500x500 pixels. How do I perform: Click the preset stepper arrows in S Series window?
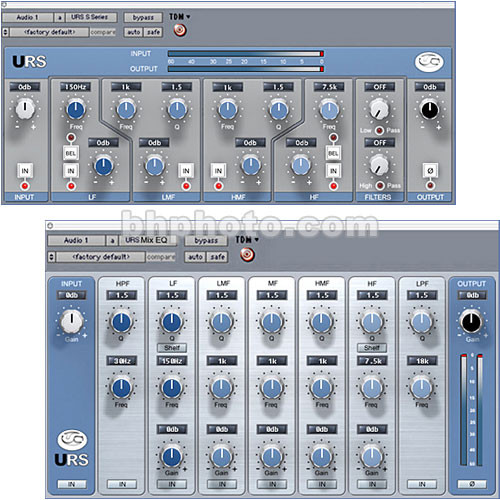point(5,32)
